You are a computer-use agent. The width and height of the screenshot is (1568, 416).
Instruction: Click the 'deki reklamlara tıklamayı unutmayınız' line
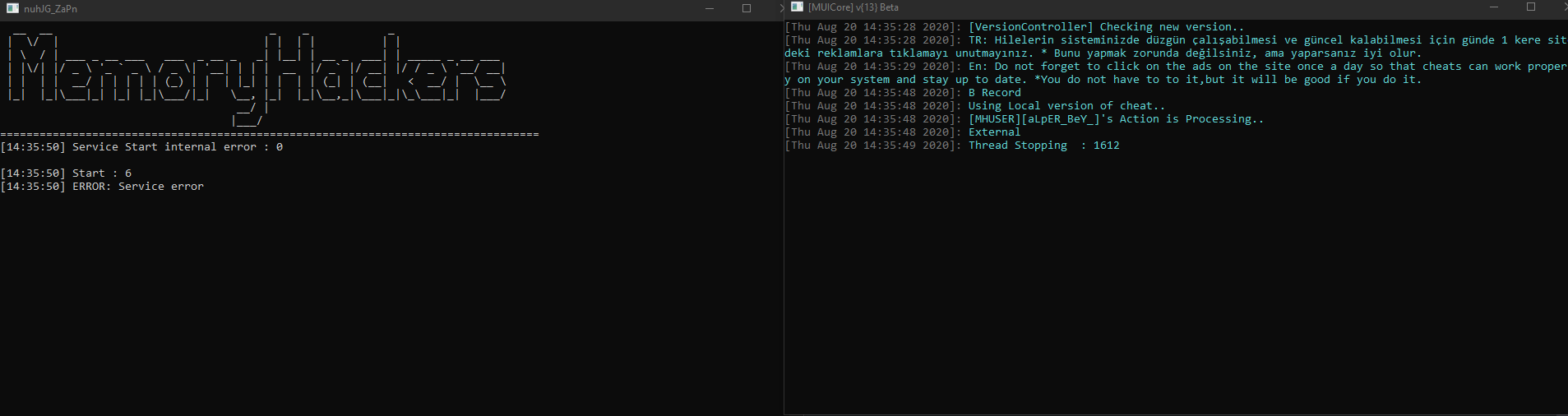(x=1103, y=53)
